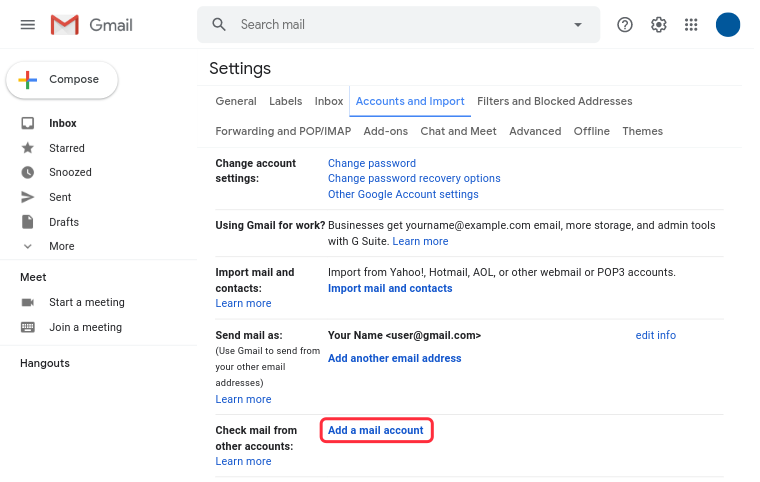Open the Settings gear icon
This screenshot has height=482, width=760.
(658, 25)
